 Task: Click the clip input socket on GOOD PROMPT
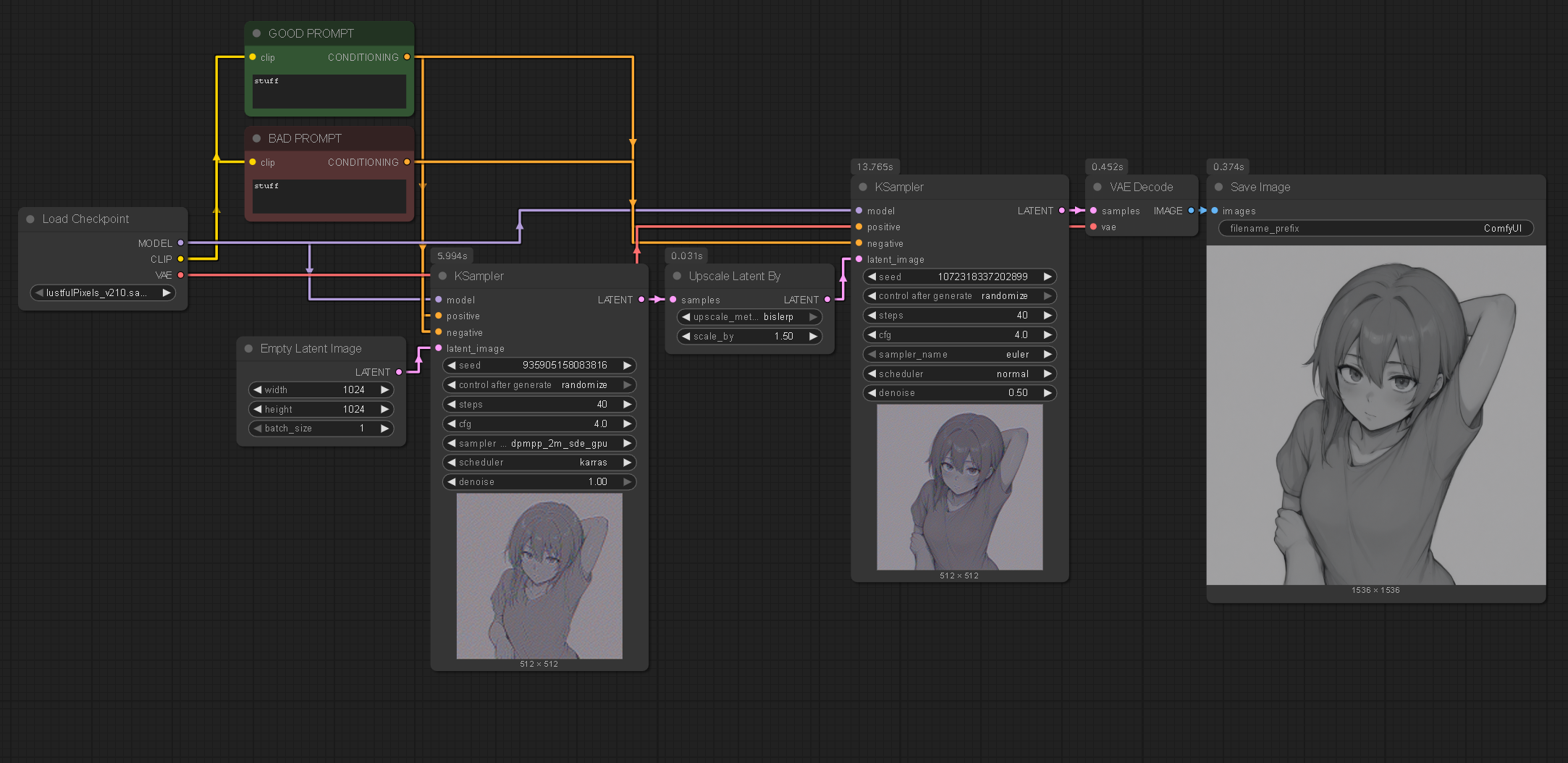click(x=253, y=57)
